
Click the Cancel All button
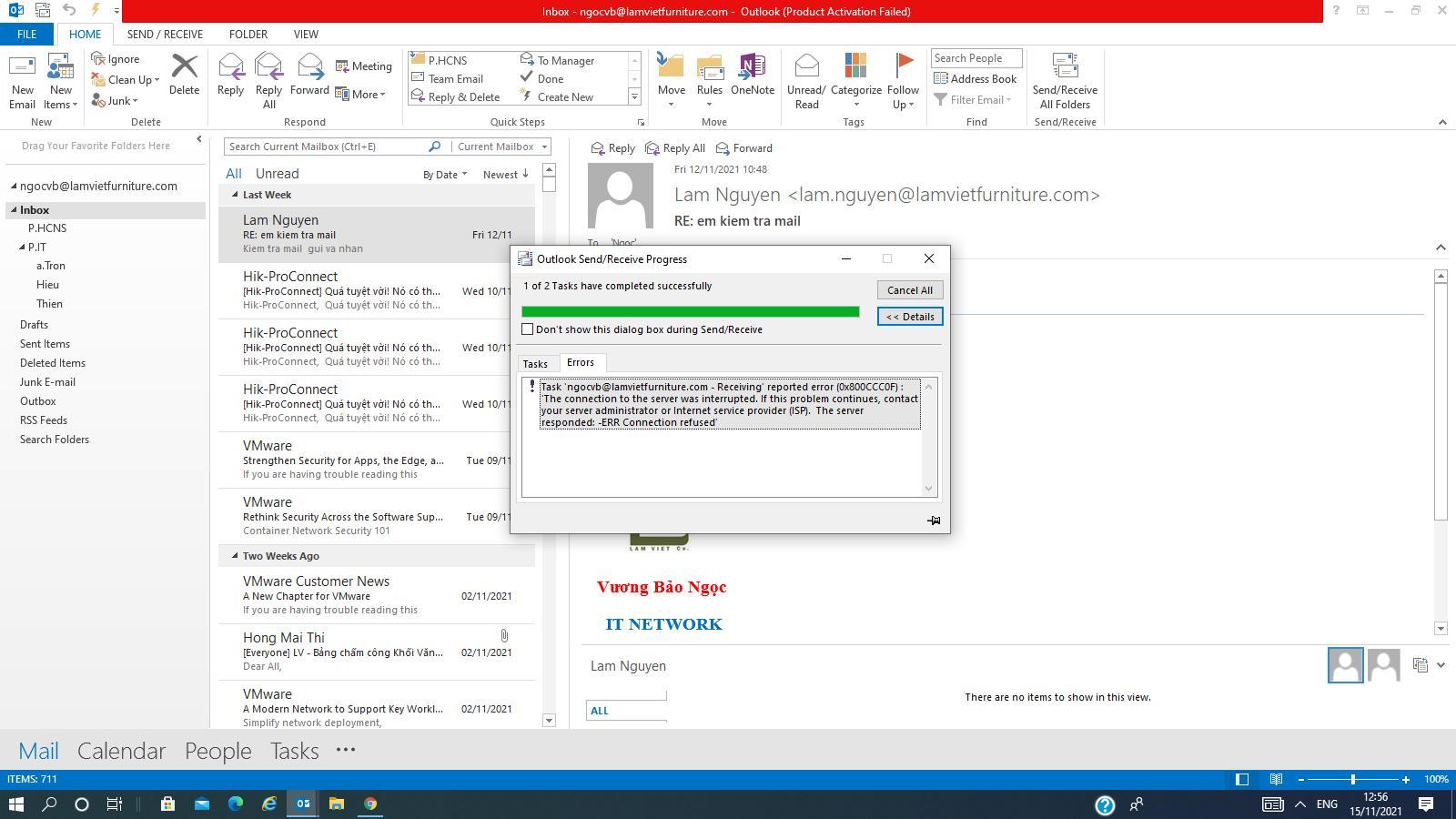910,290
